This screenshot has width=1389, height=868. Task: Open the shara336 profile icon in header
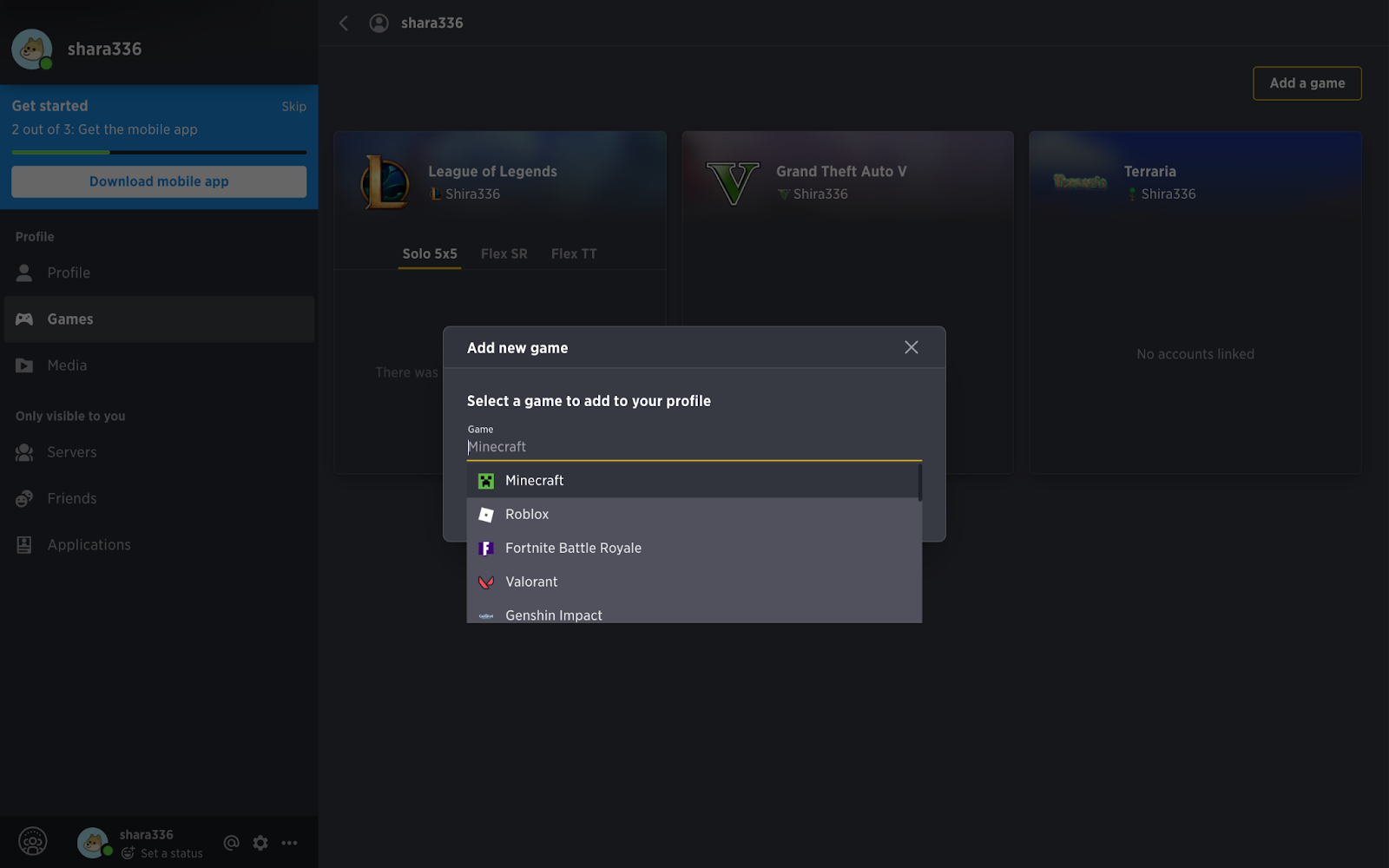click(x=379, y=23)
